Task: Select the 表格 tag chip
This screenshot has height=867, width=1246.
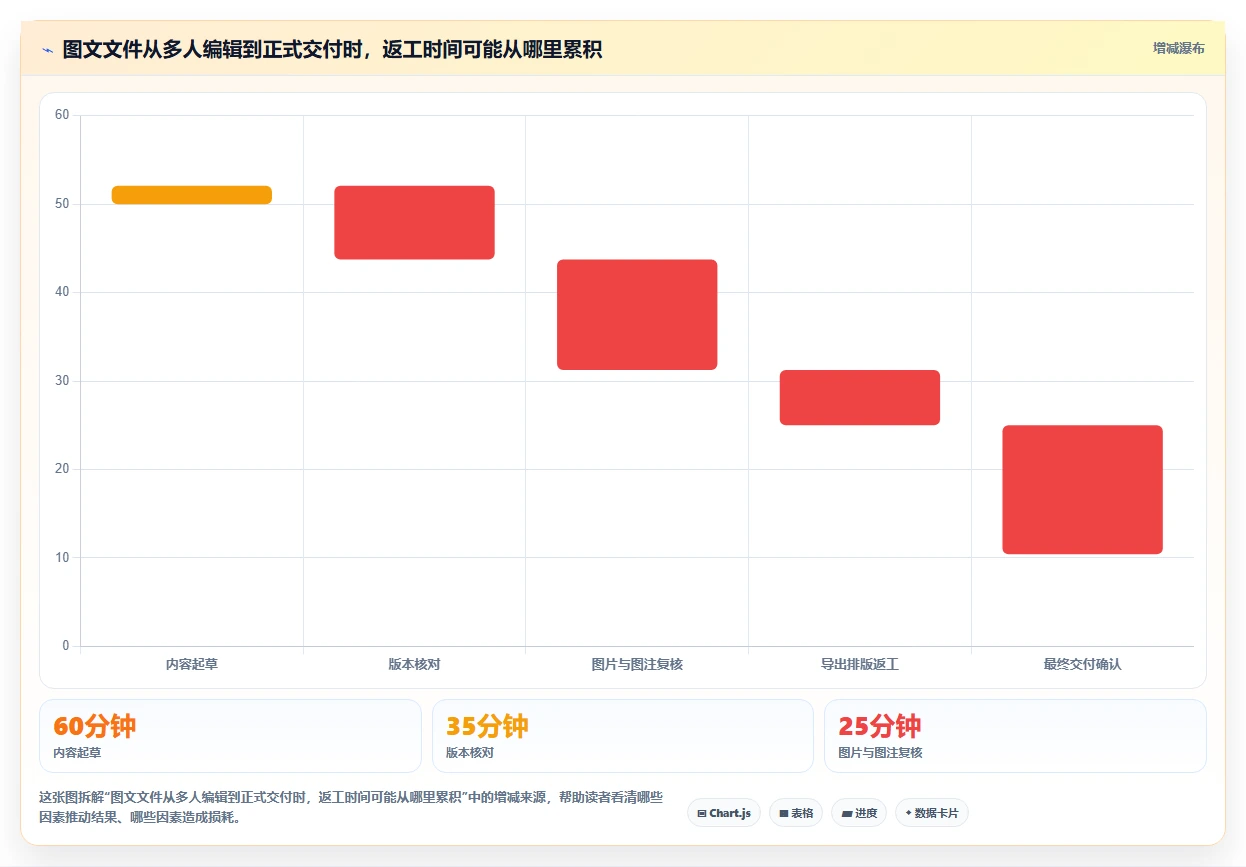Action: (x=796, y=813)
